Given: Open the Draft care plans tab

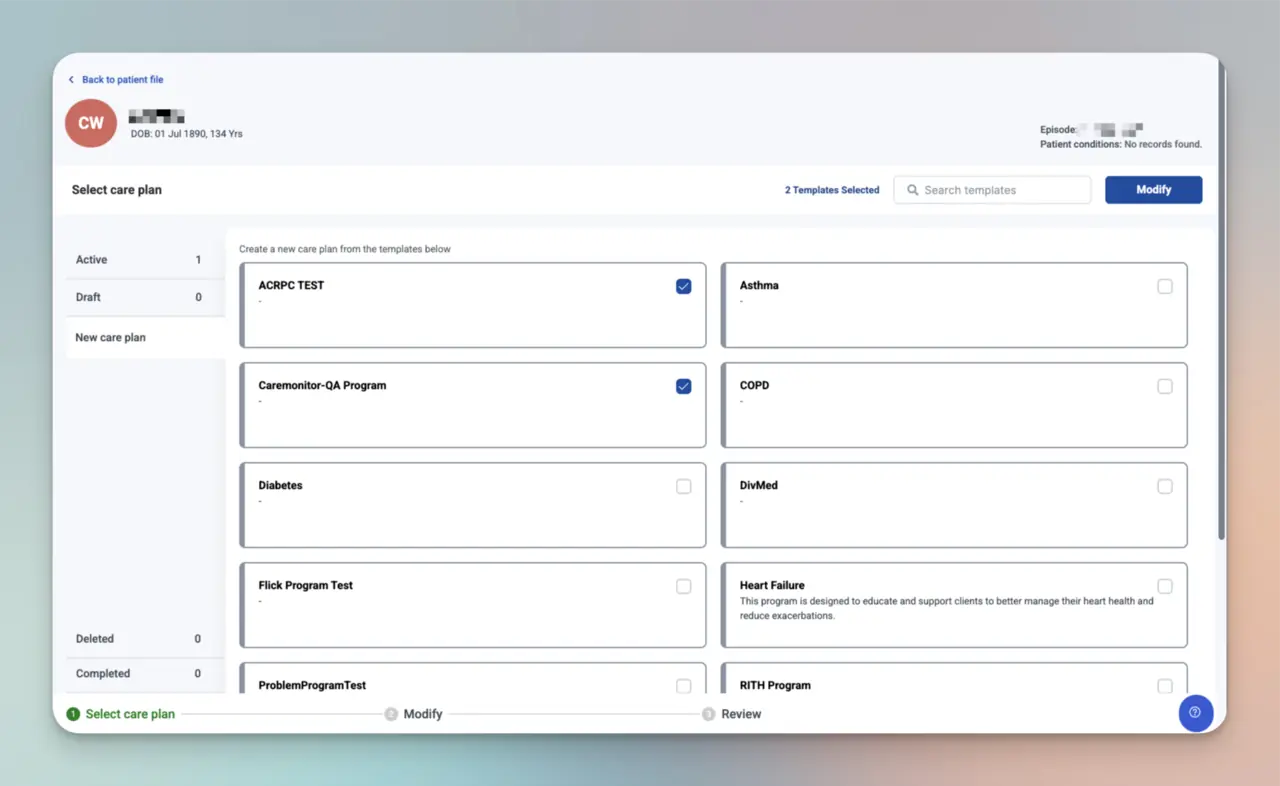Looking at the screenshot, I should point(146,297).
